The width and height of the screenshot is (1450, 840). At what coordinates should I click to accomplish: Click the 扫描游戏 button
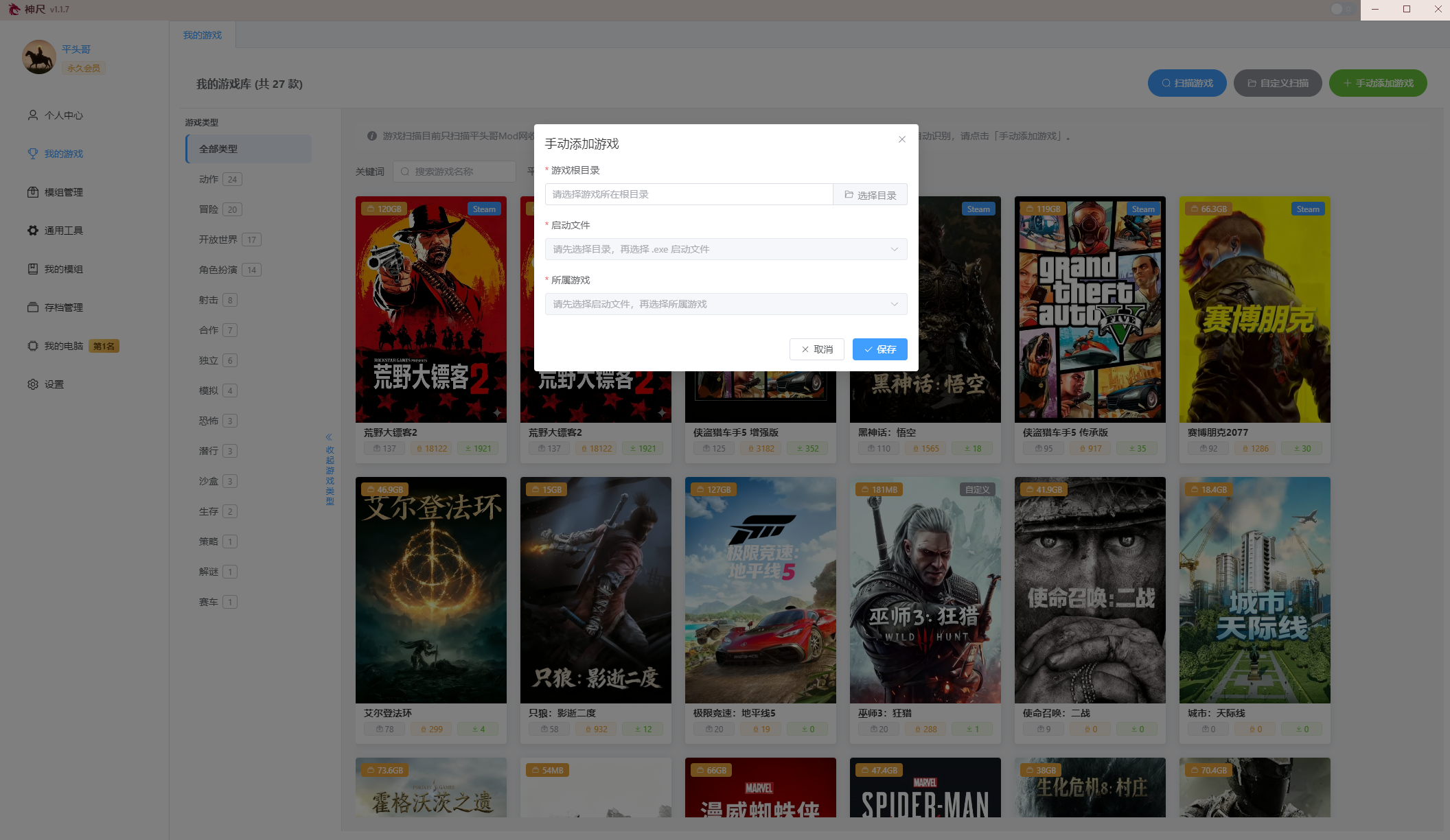(1187, 83)
